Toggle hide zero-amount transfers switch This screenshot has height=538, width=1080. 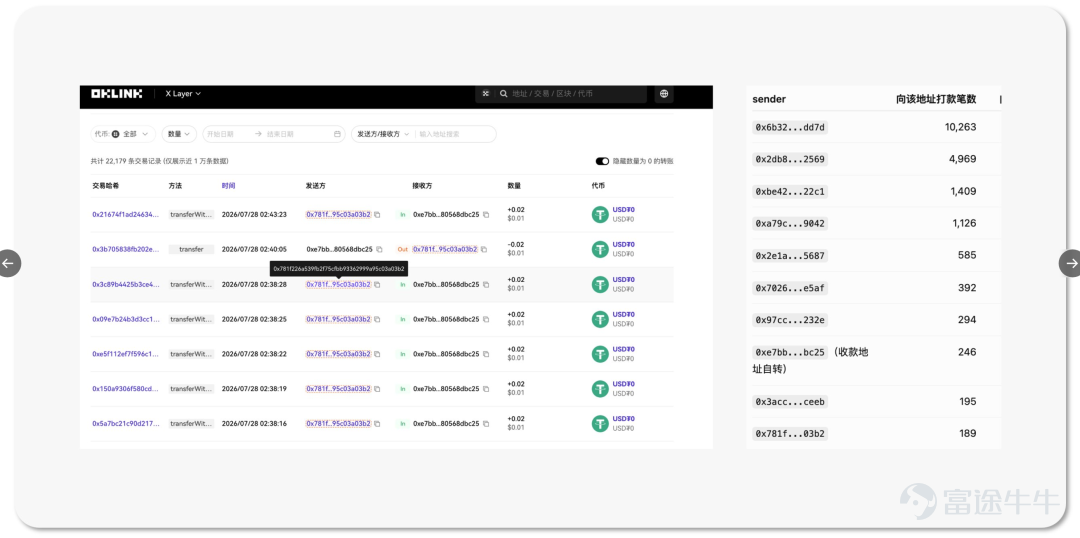[602, 161]
